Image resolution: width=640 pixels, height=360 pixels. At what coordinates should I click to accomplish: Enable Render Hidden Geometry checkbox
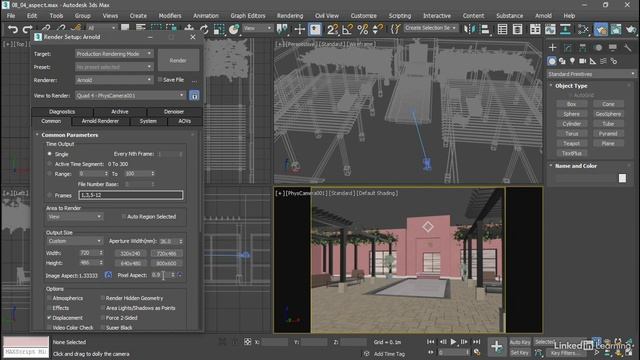point(102,298)
